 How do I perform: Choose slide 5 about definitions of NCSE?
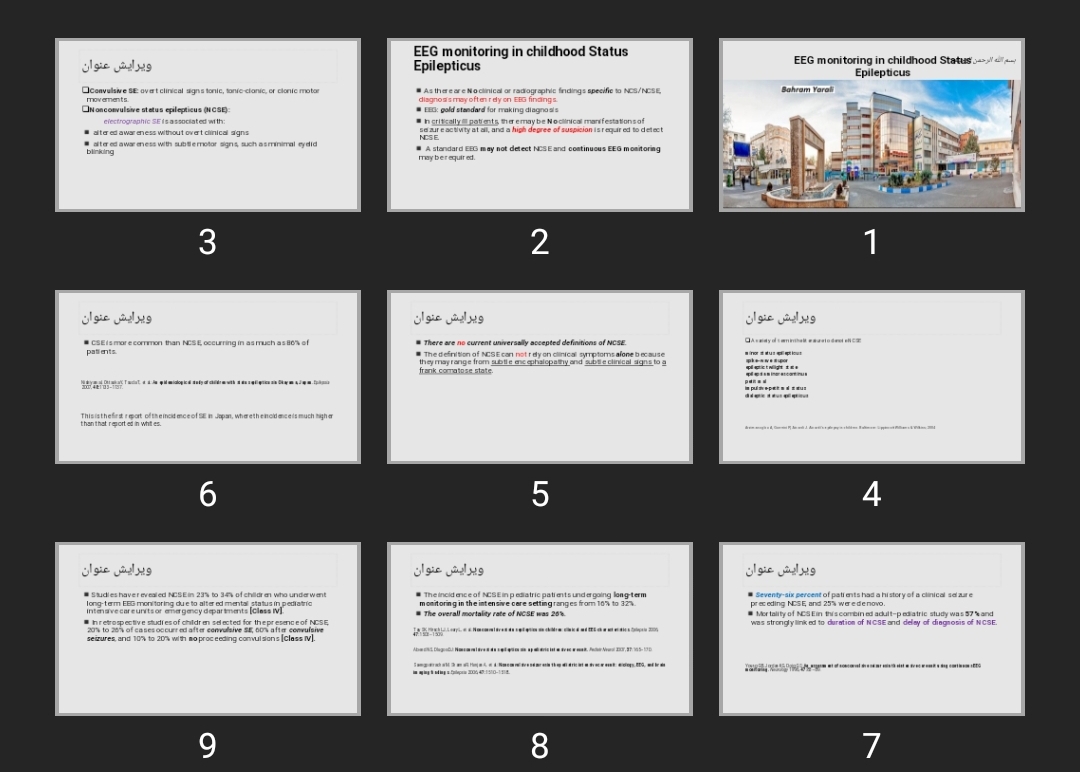(x=539, y=377)
